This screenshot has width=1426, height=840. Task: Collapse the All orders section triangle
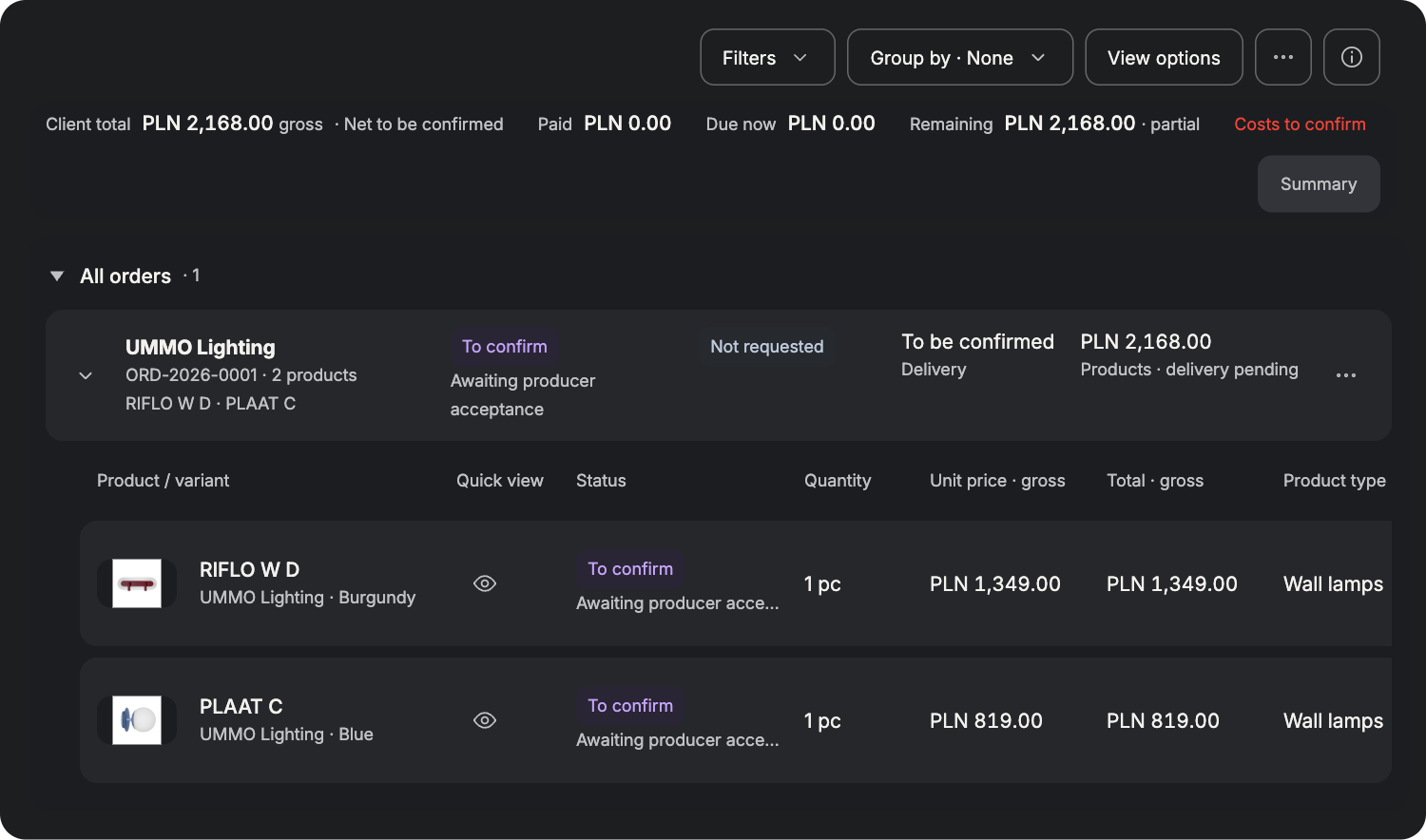point(57,277)
